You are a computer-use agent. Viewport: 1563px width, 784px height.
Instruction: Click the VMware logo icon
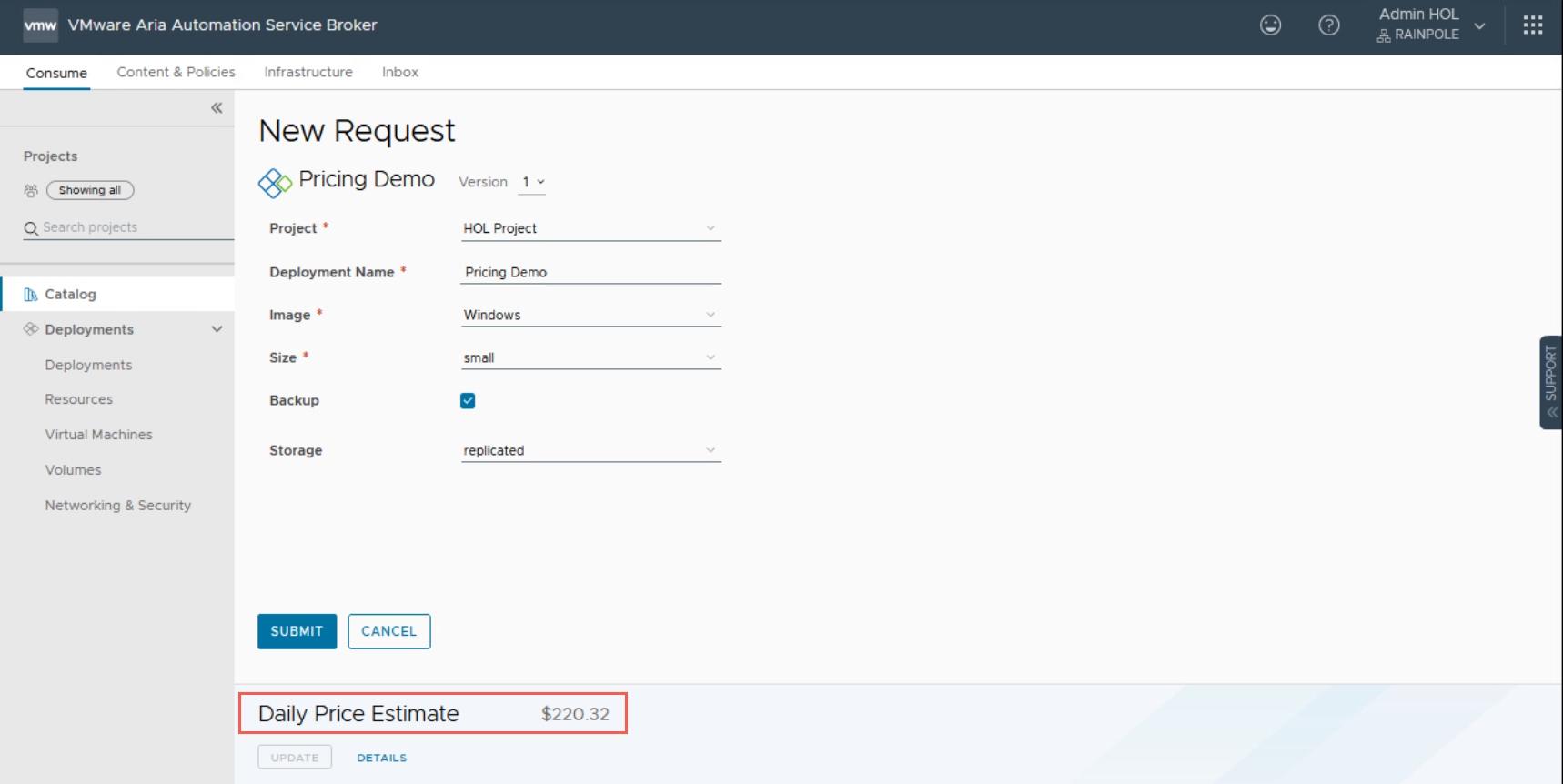point(40,25)
